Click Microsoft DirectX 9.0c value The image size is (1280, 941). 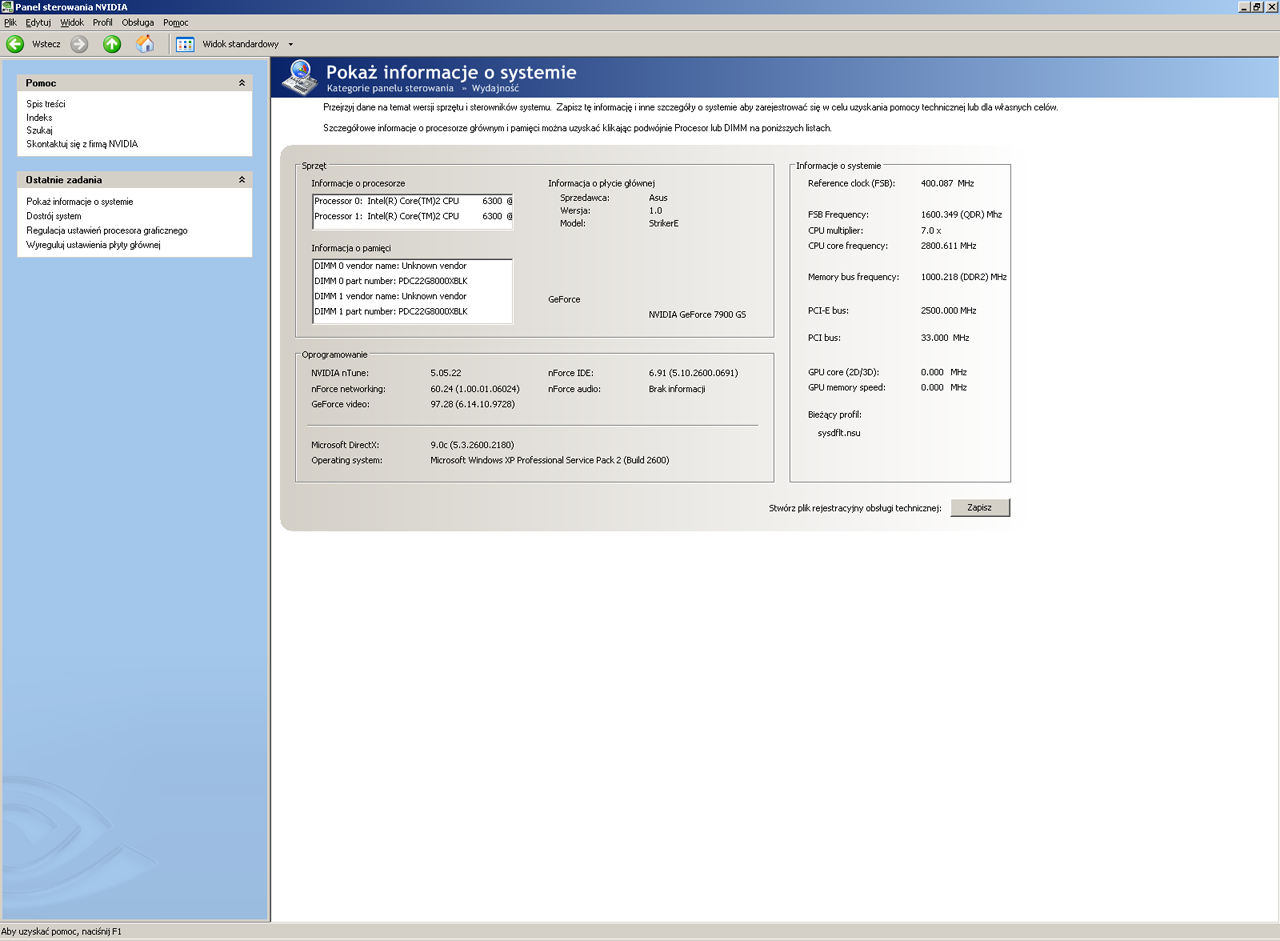point(472,445)
